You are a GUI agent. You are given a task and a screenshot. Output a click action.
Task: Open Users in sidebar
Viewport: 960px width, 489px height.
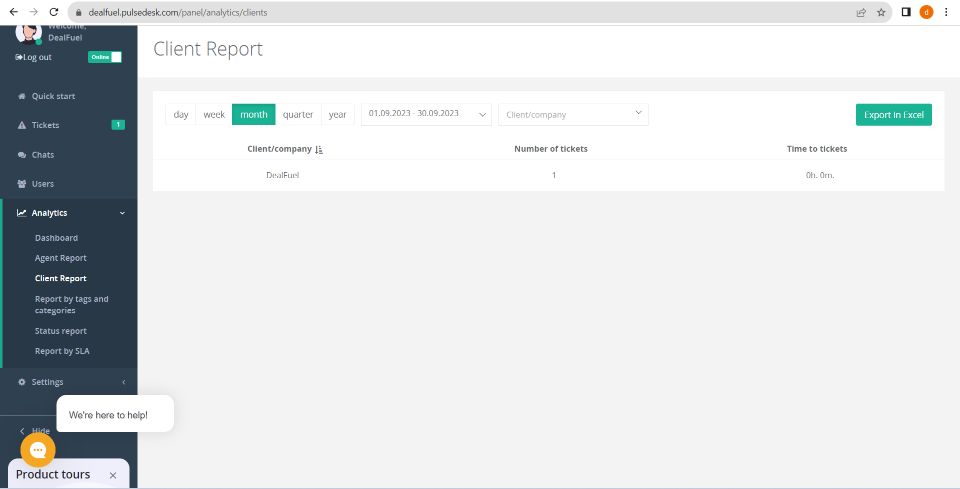tap(43, 184)
